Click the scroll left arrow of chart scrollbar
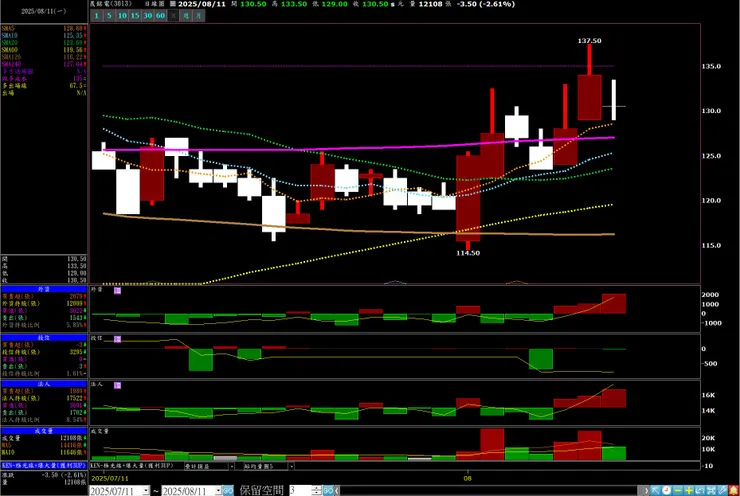 click(x=337, y=491)
